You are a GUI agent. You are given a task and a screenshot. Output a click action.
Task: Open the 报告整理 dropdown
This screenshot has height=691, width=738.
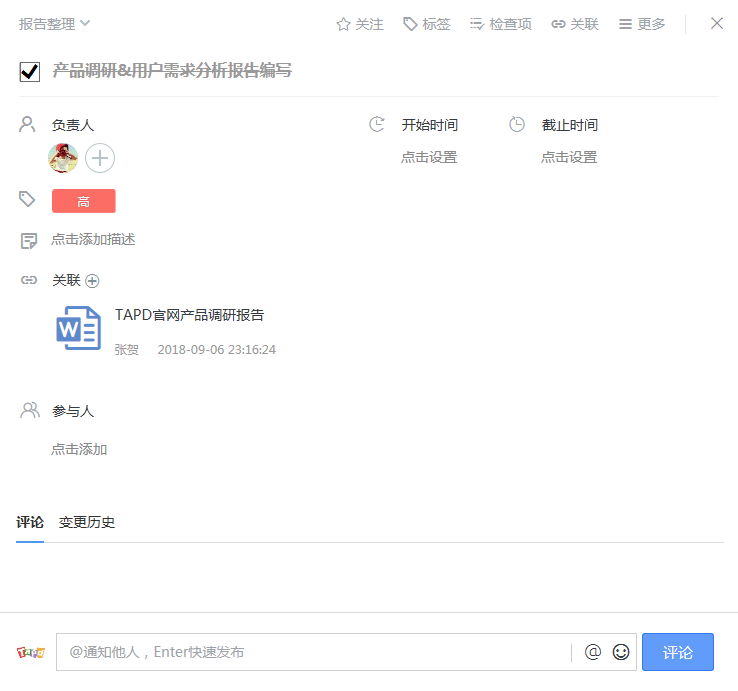(x=54, y=24)
